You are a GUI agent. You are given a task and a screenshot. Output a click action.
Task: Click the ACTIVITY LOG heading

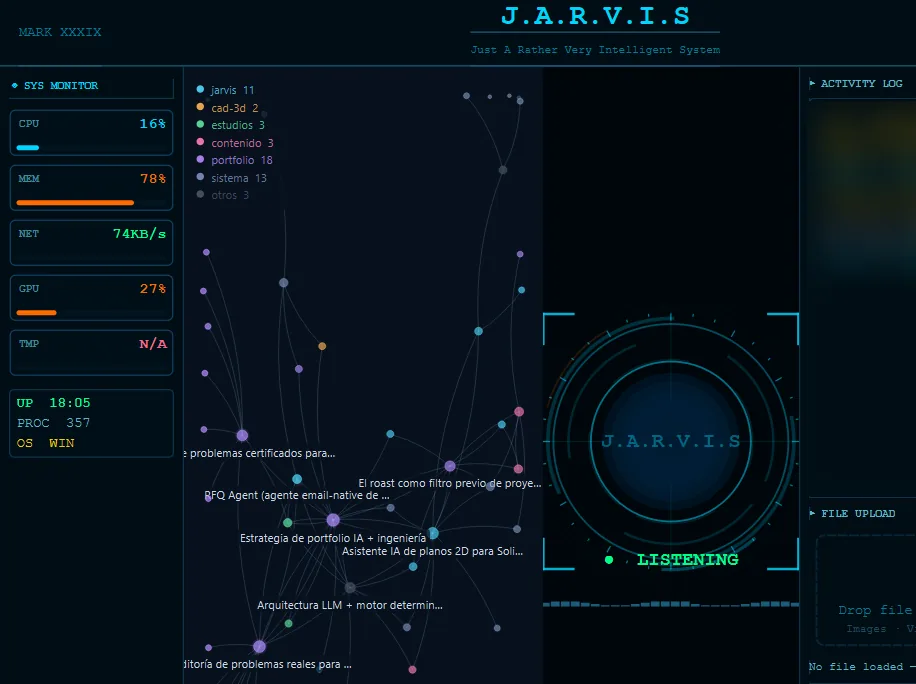pyautogui.click(x=862, y=84)
